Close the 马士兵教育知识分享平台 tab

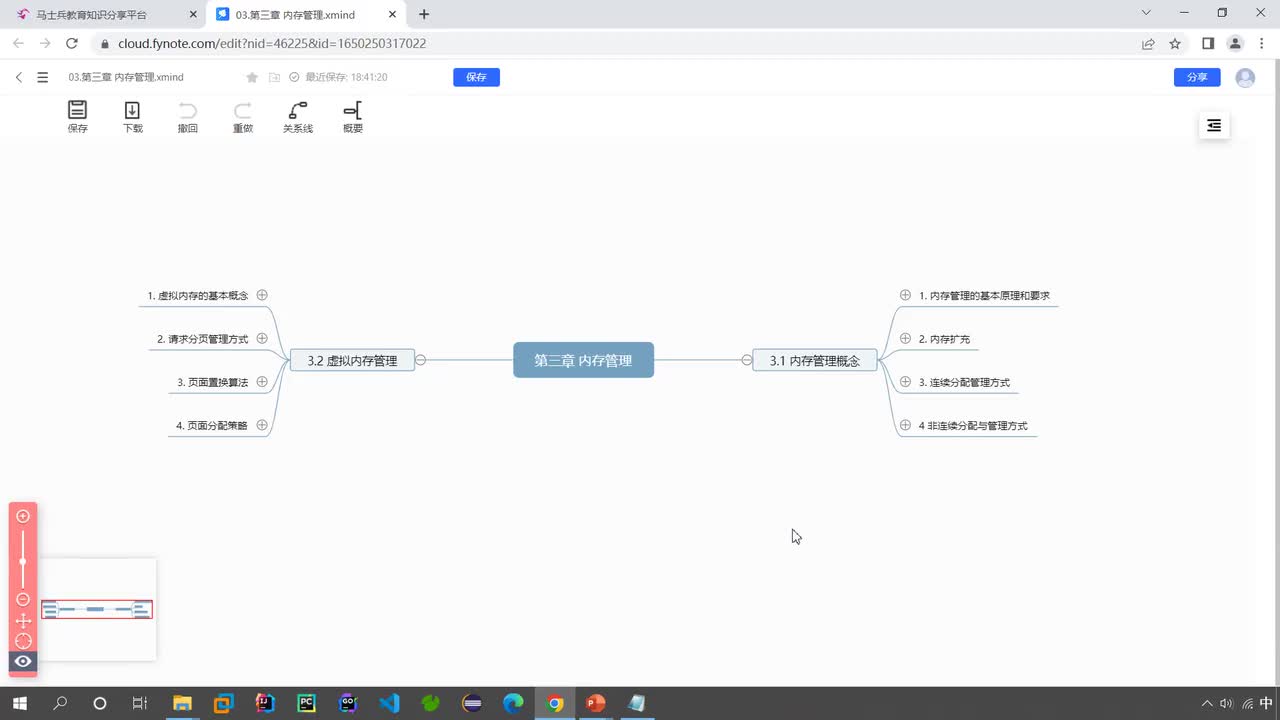click(x=193, y=14)
